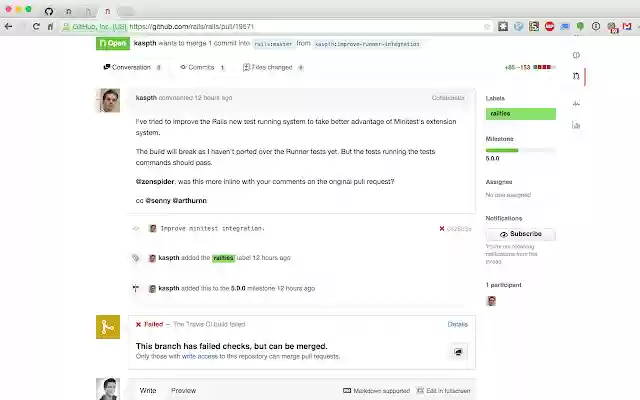Click the failed build red X on commit
This screenshot has height=400, width=640.
click(442, 229)
